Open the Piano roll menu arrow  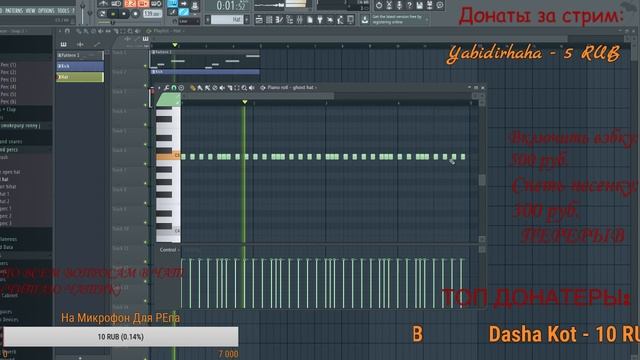pos(159,88)
